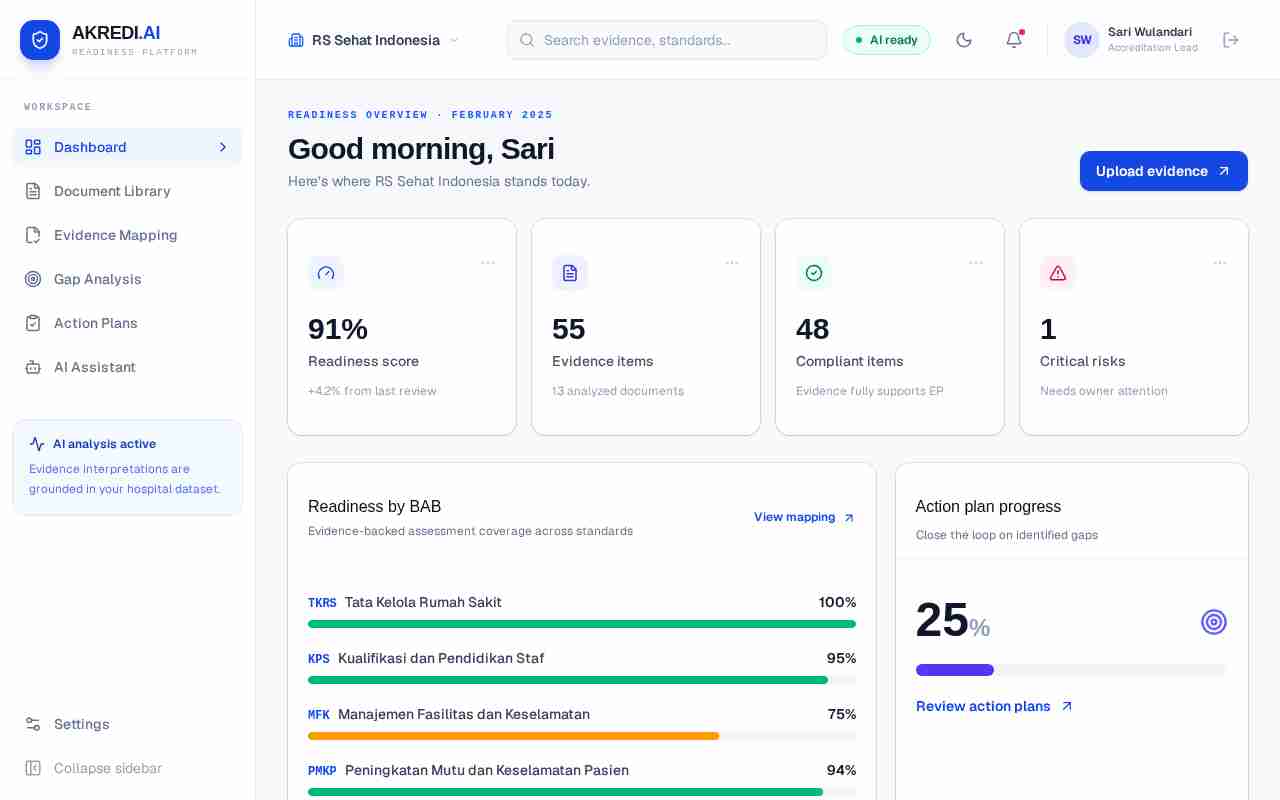Click the logout icon
1280x800 pixels.
tap(1231, 40)
